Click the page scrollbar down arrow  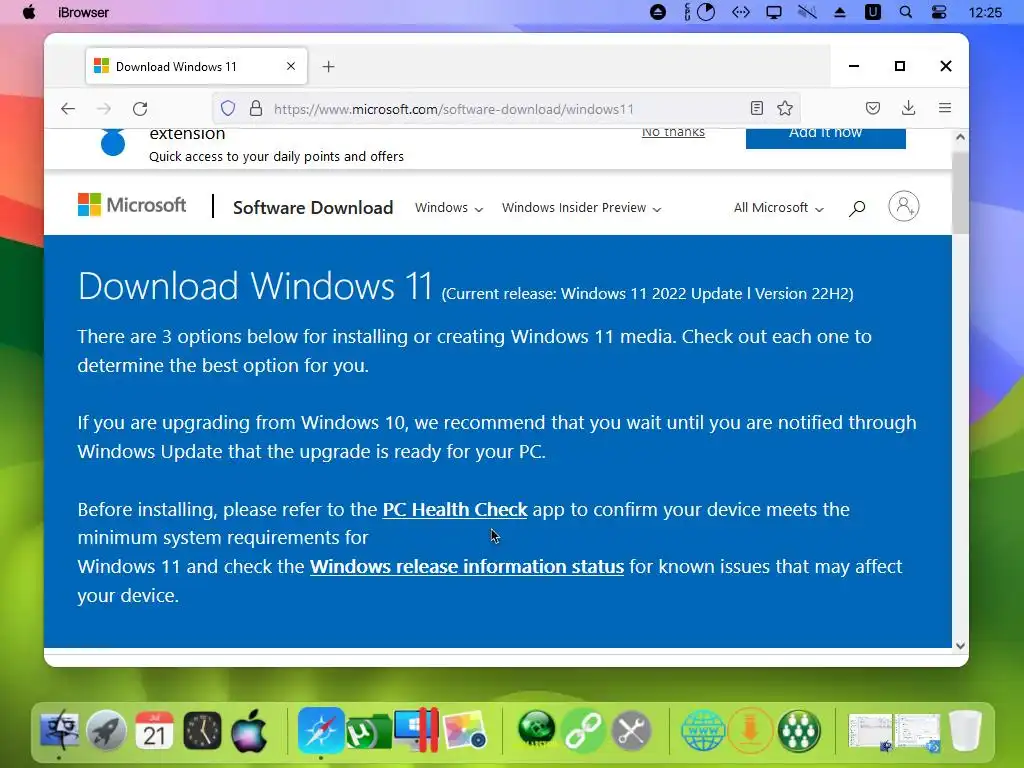[x=960, y=645]
